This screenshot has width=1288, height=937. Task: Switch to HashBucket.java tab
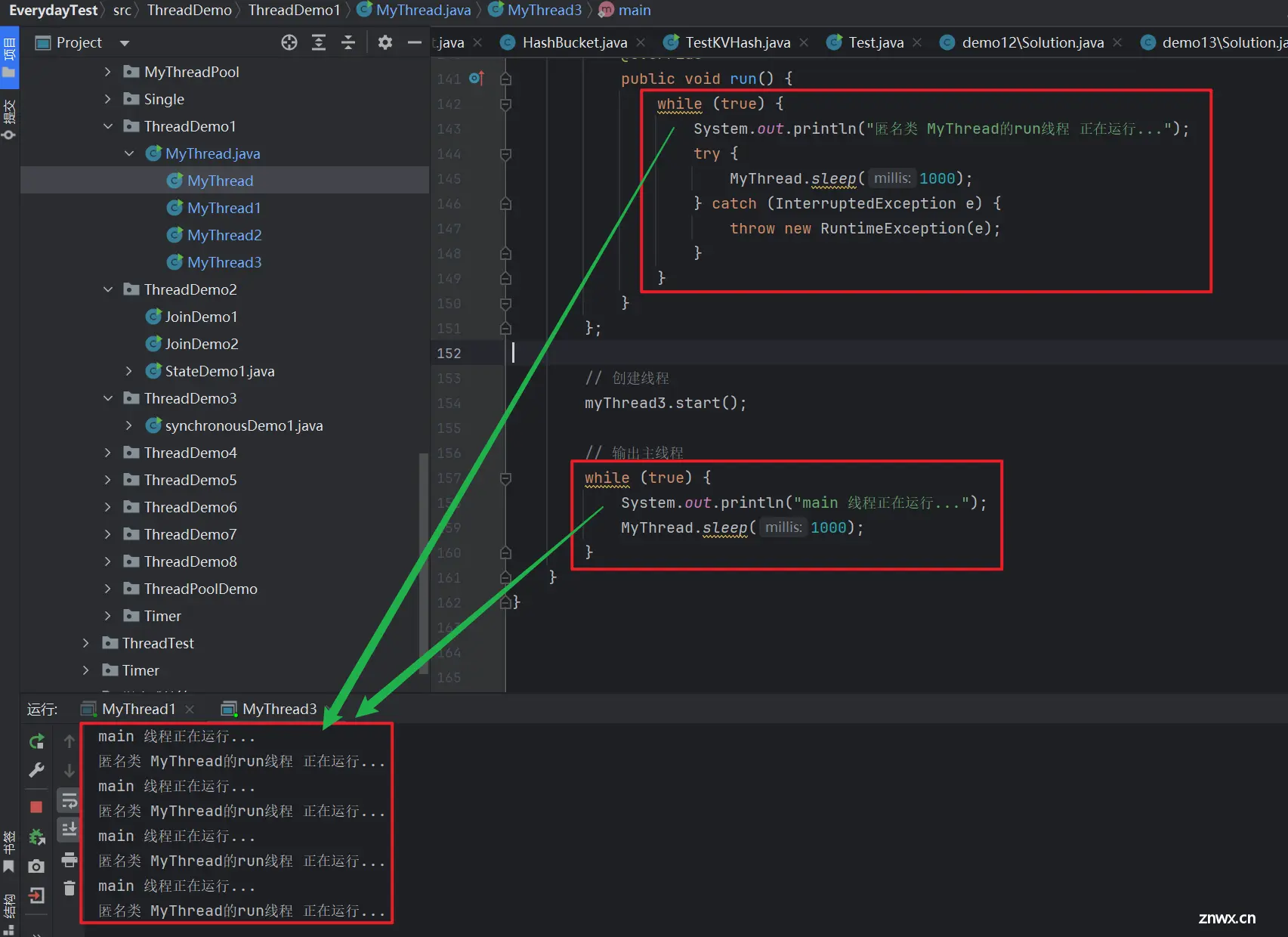[574, 42]
